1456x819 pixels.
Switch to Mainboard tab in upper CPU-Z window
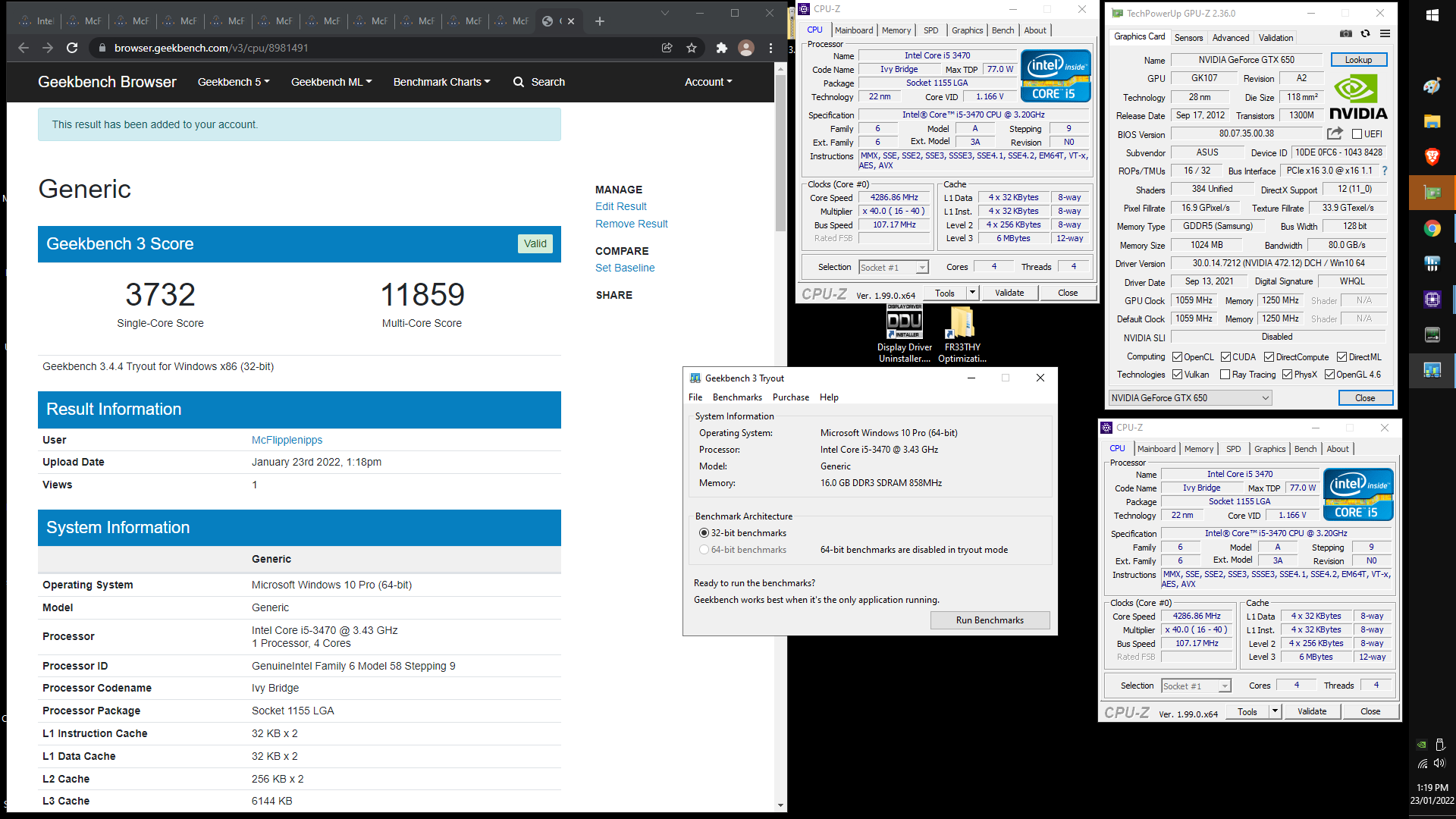tap(854, 30)
